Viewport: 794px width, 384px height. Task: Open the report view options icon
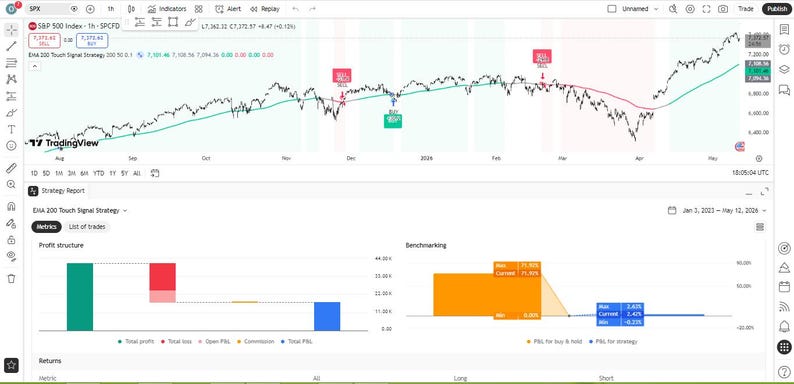(x=760, y=227)
